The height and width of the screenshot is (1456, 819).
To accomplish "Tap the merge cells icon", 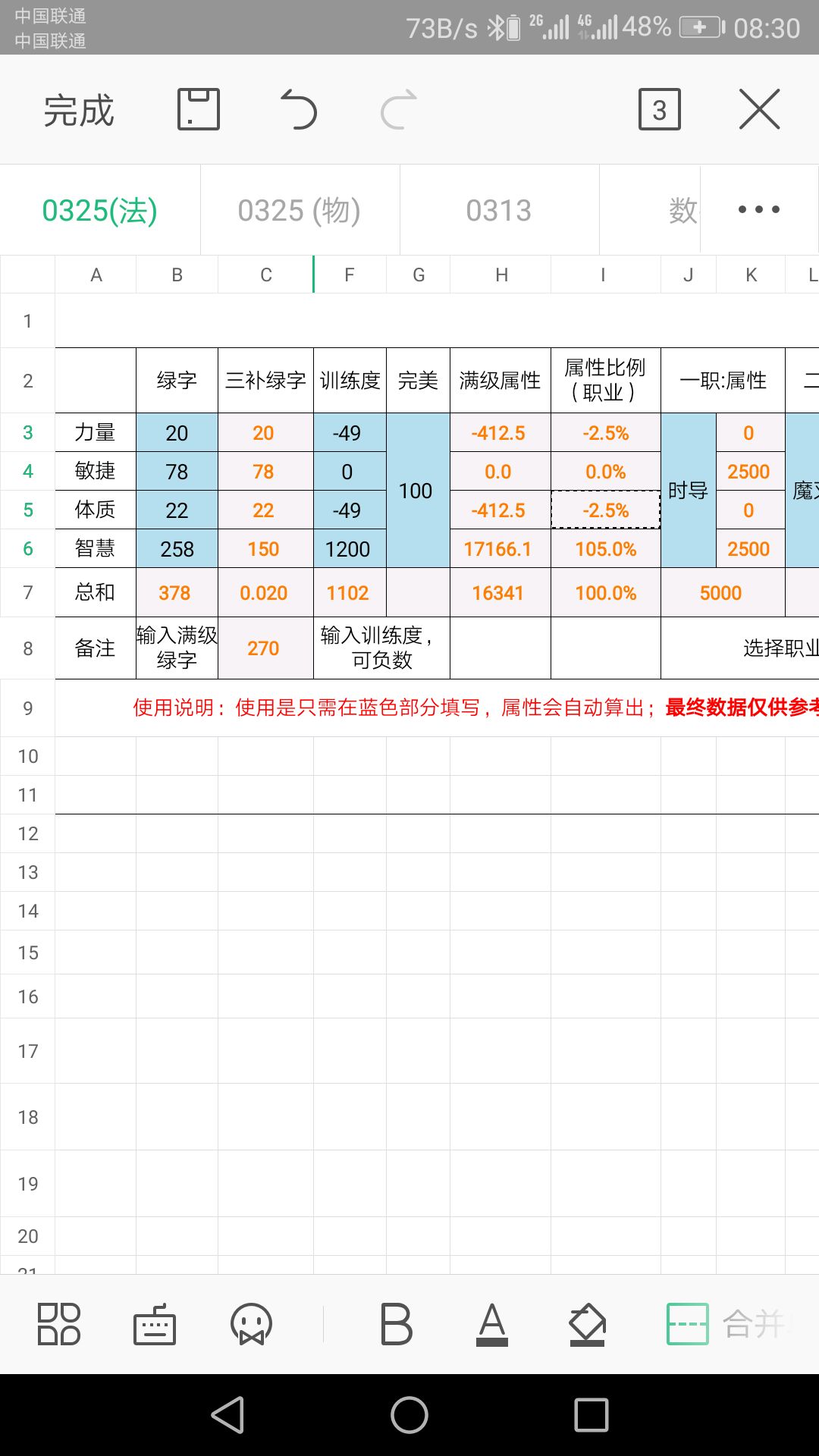I will pos(687,1324).
